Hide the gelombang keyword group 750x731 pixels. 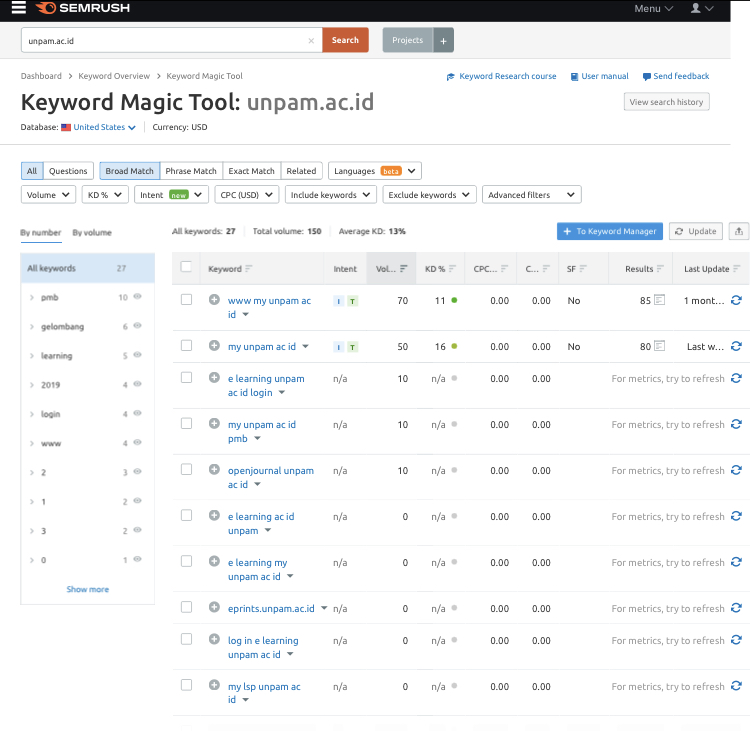[x=137, y=326]
